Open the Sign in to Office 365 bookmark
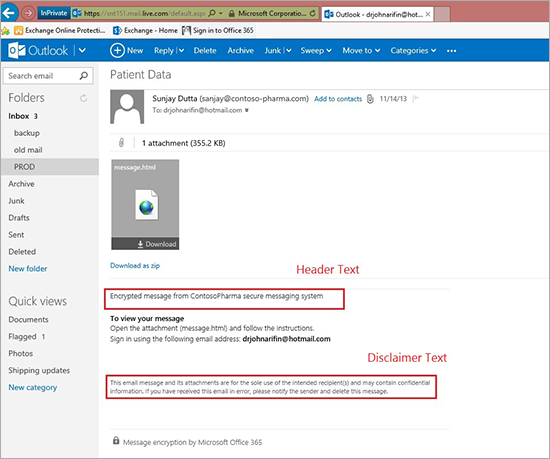This screenshot has height=459, width=550. (218, 31)
